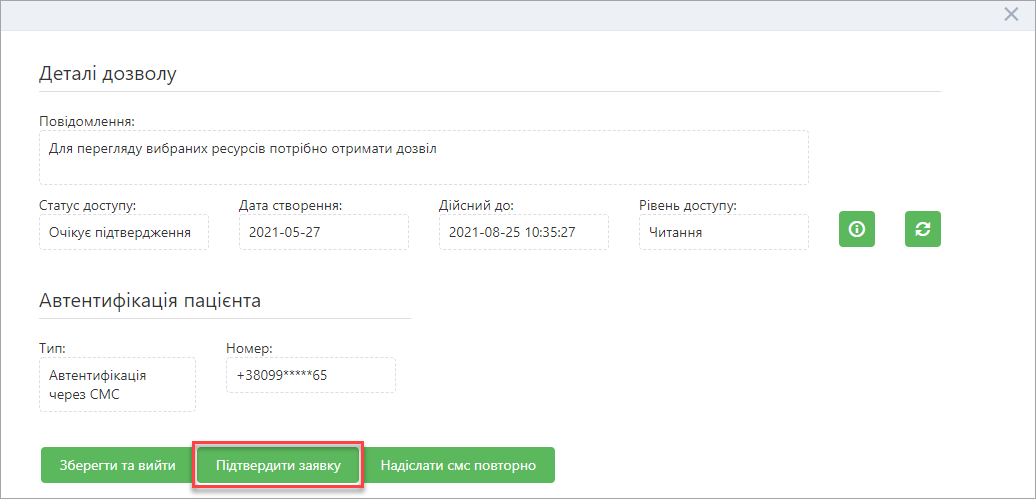
Task: Click the creation date field 2021-05-27
Action: coord(324,232)
